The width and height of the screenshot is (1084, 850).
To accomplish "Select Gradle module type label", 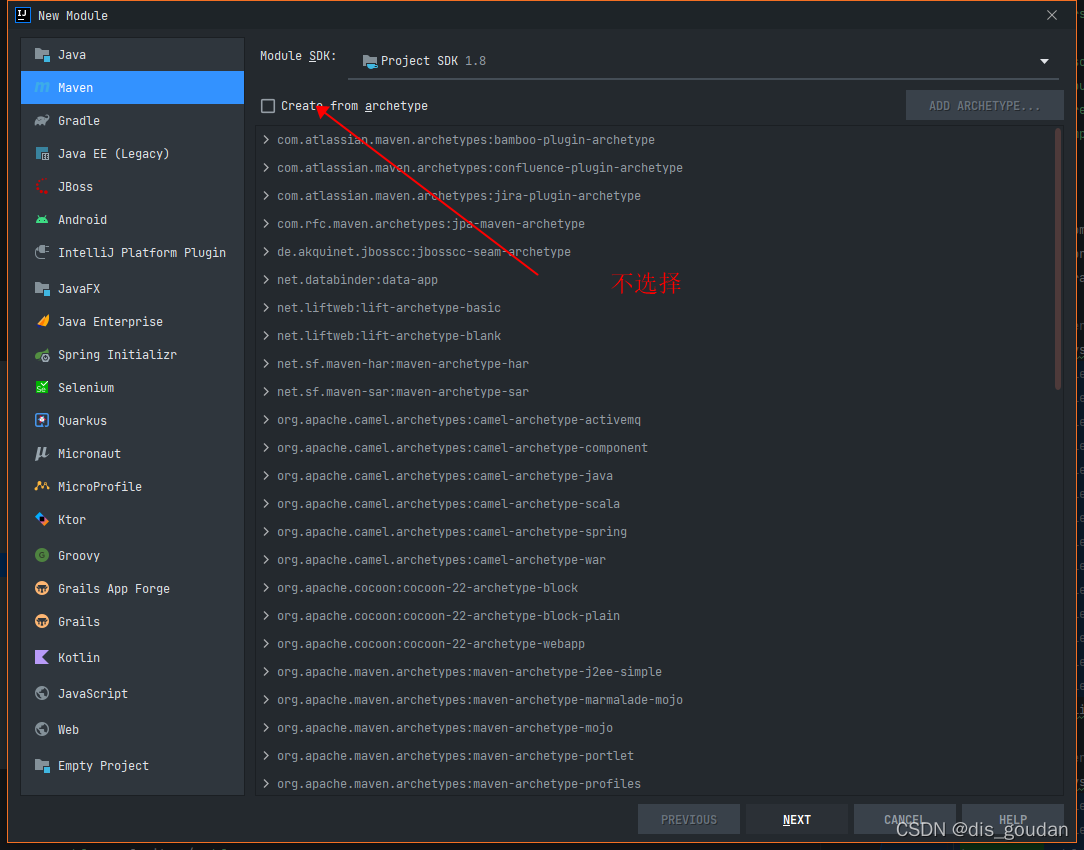I will tap(79, 121).
